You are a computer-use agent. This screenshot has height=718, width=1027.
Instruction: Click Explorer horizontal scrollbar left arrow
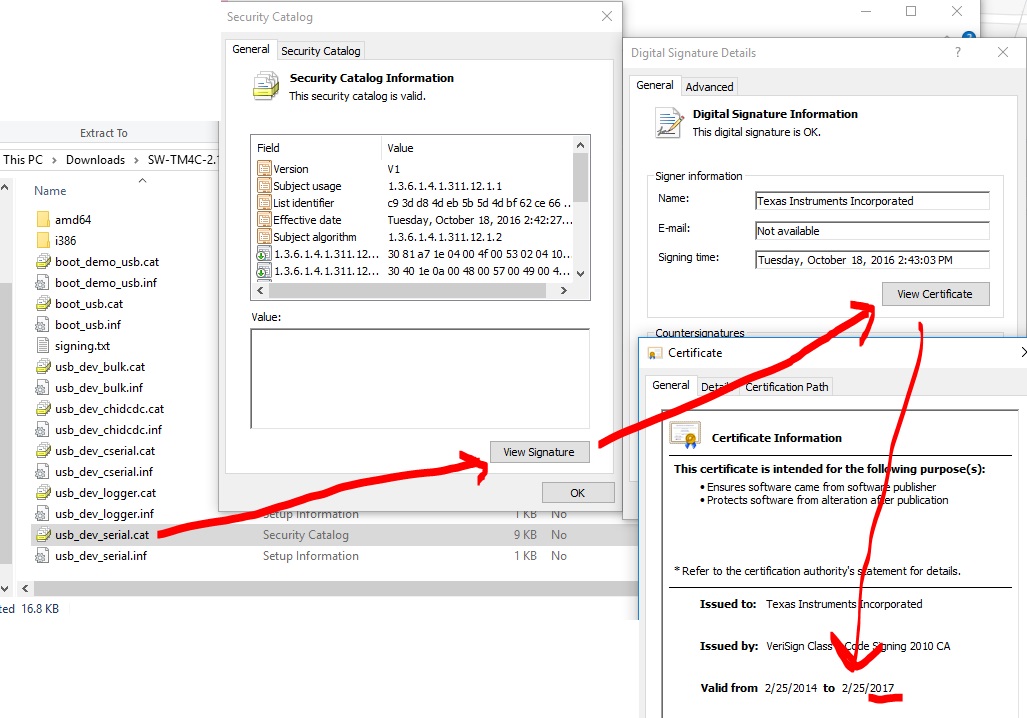point(25,588)
